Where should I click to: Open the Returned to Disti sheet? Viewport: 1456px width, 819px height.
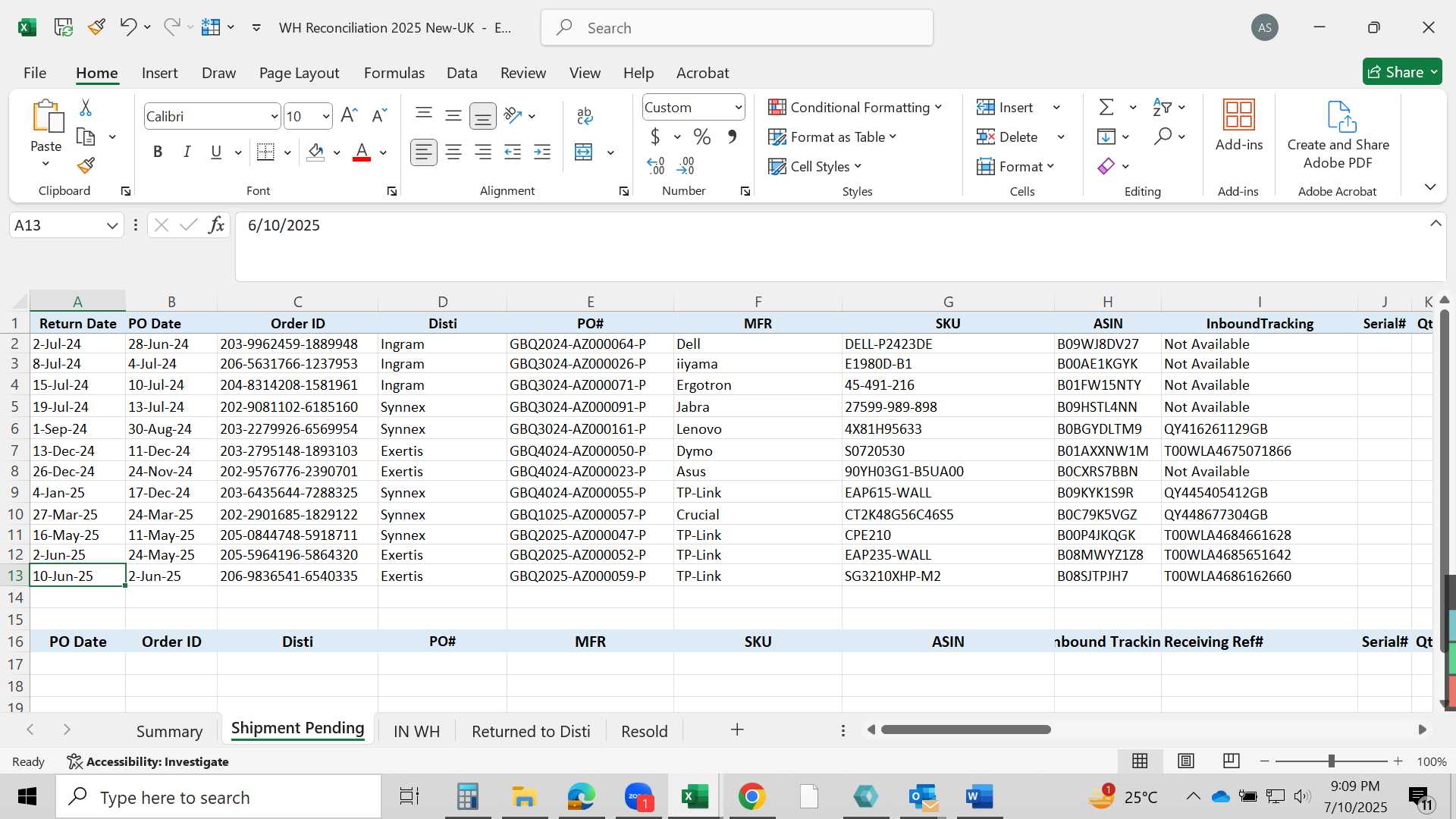531,731
